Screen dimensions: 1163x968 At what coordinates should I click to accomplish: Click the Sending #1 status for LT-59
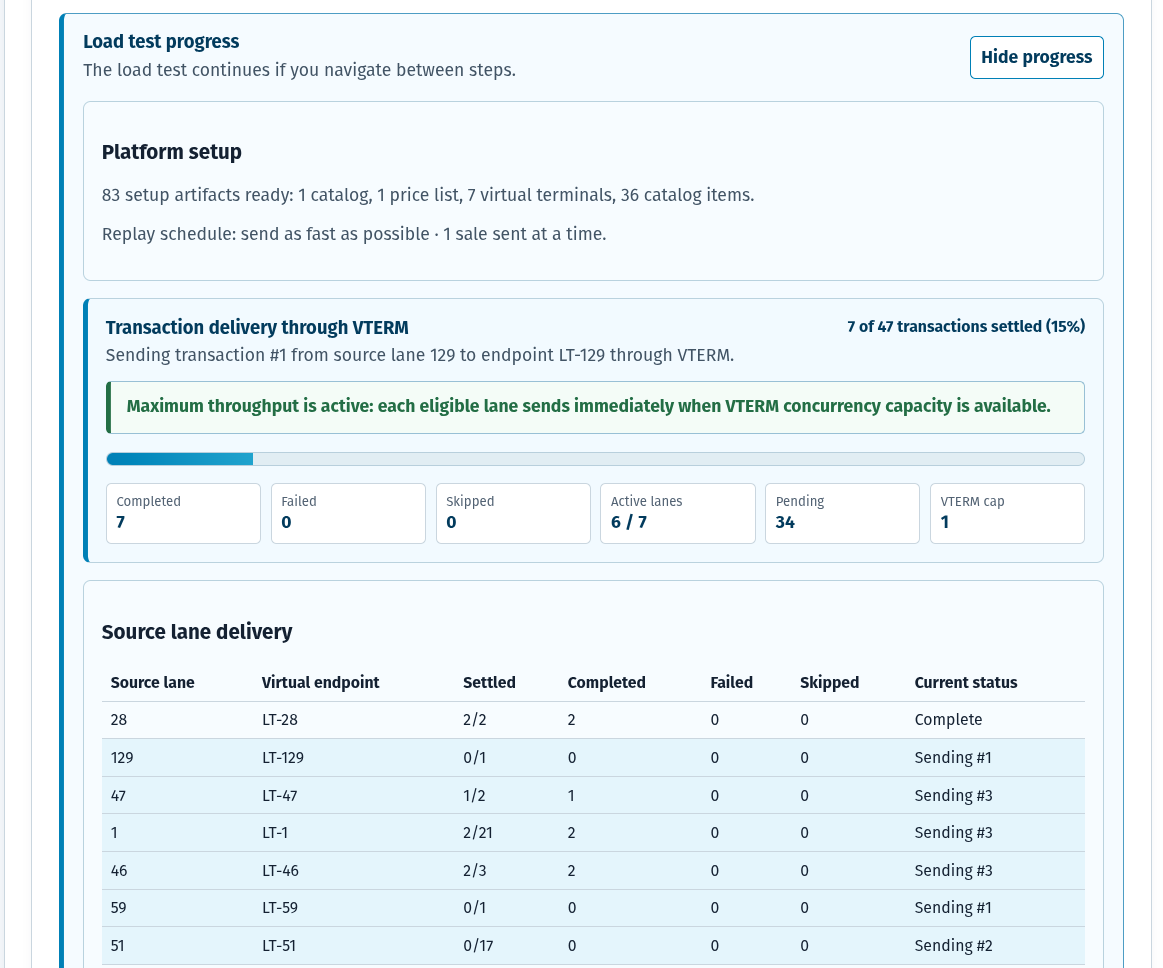953,908
